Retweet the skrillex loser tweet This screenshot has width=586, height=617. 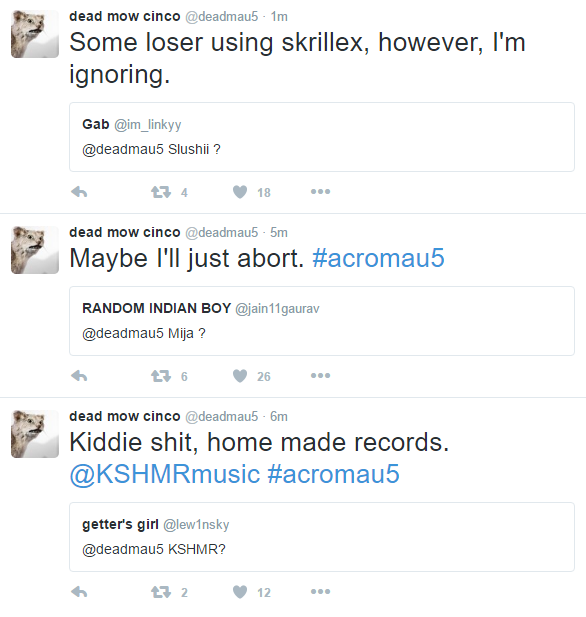tap(161, 192)
